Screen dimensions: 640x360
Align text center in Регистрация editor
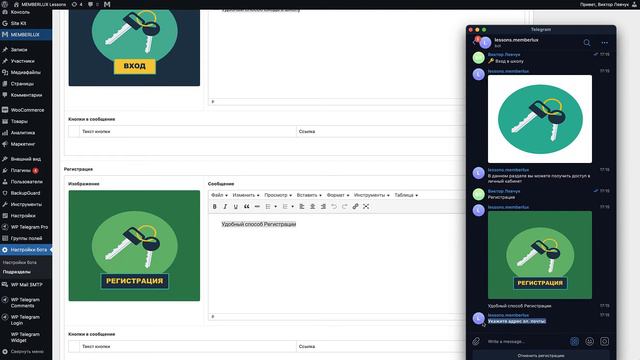313,207
